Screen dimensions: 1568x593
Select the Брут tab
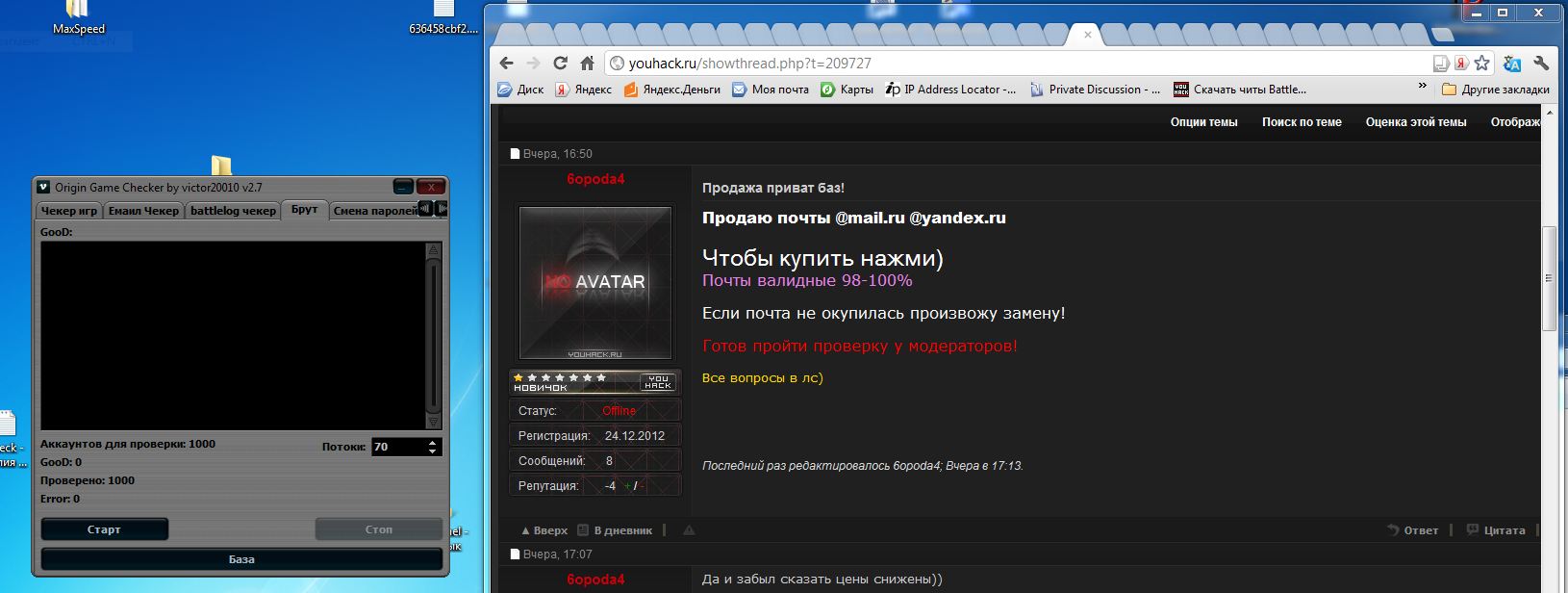click(304, 210)
